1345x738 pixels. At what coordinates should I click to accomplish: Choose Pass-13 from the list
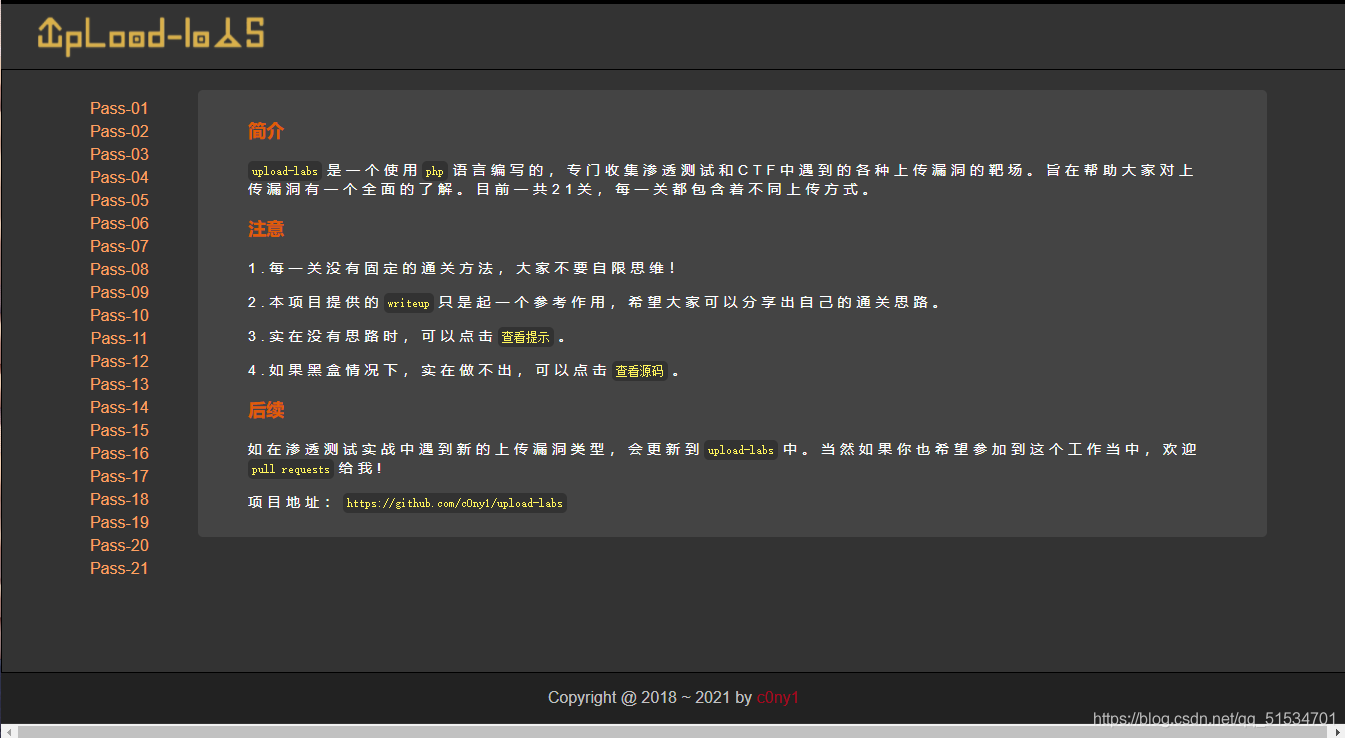(119, 384)
